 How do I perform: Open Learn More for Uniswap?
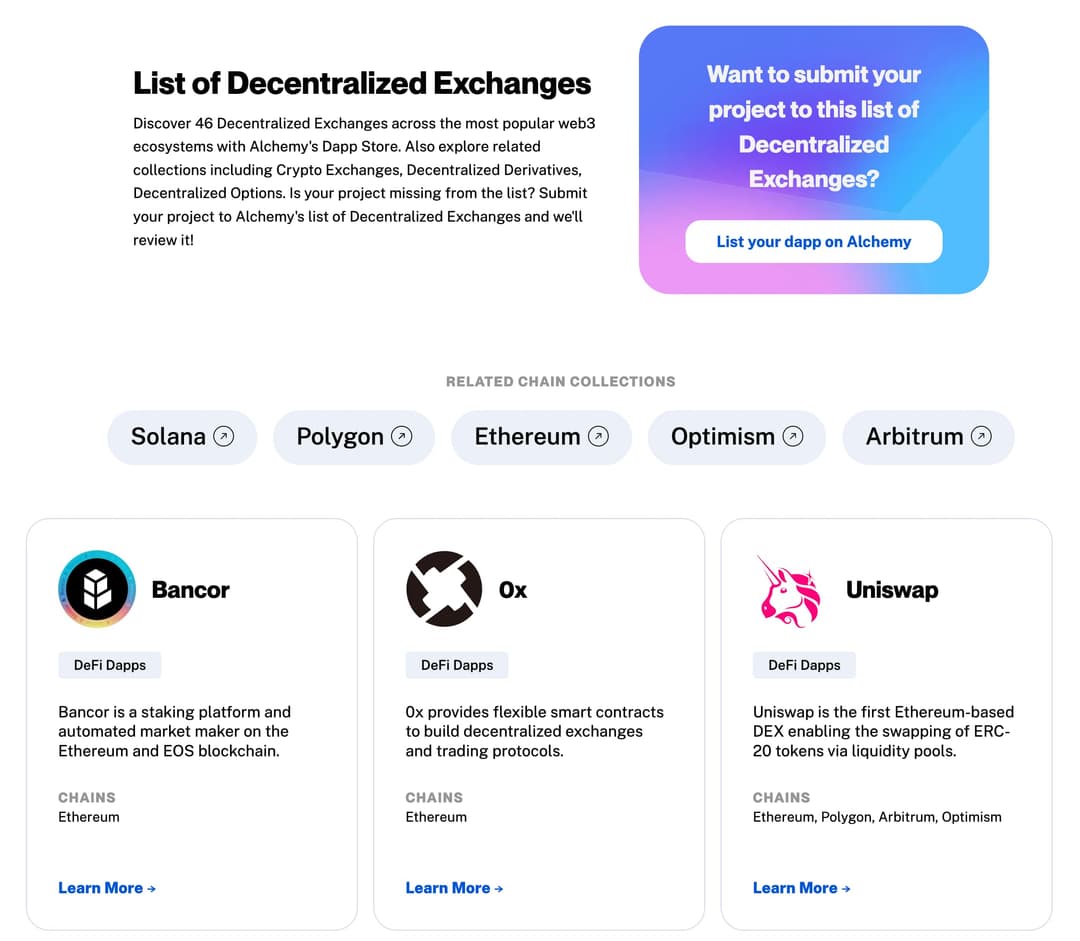point(801,888)
